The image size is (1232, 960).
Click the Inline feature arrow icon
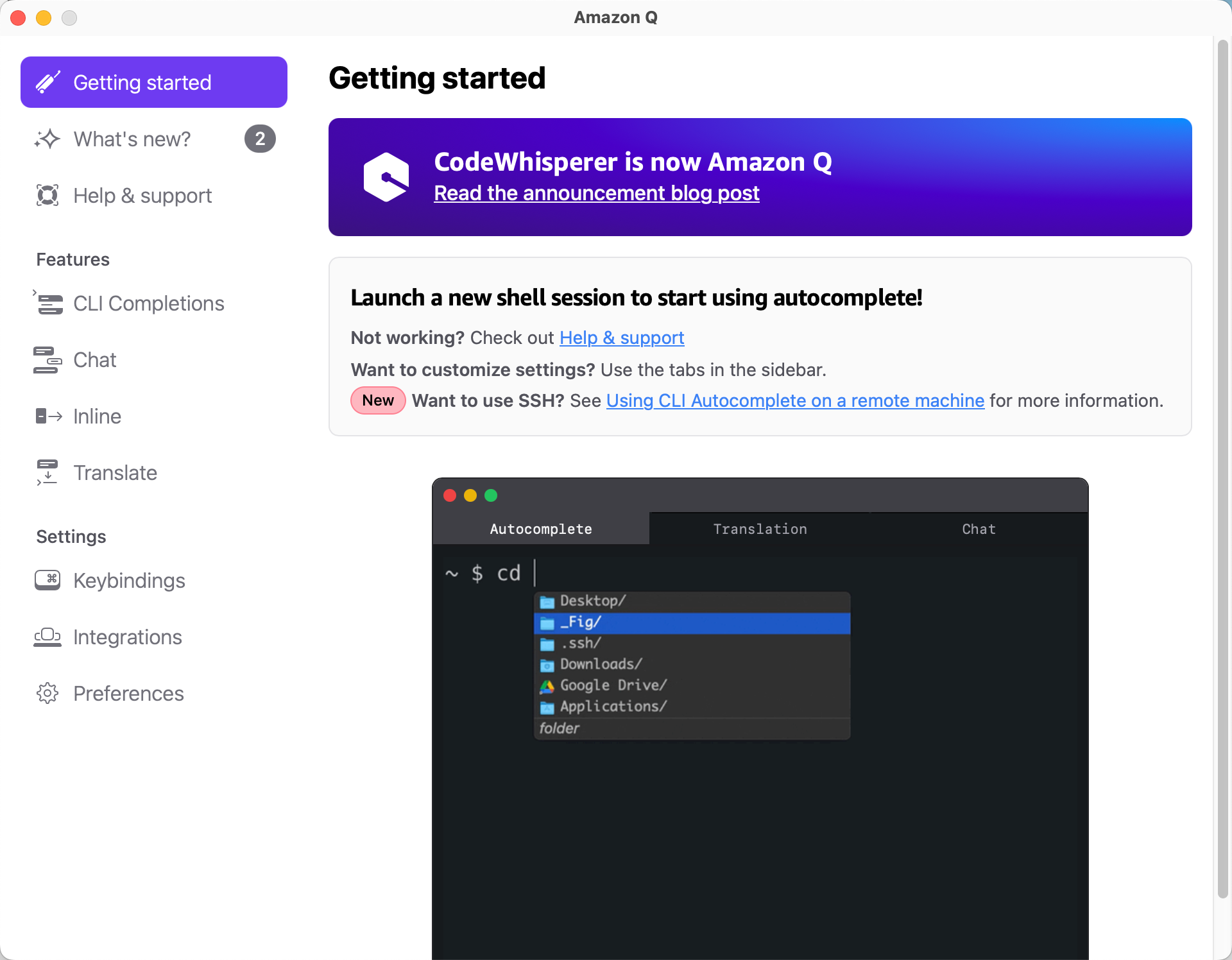[49, 416]
